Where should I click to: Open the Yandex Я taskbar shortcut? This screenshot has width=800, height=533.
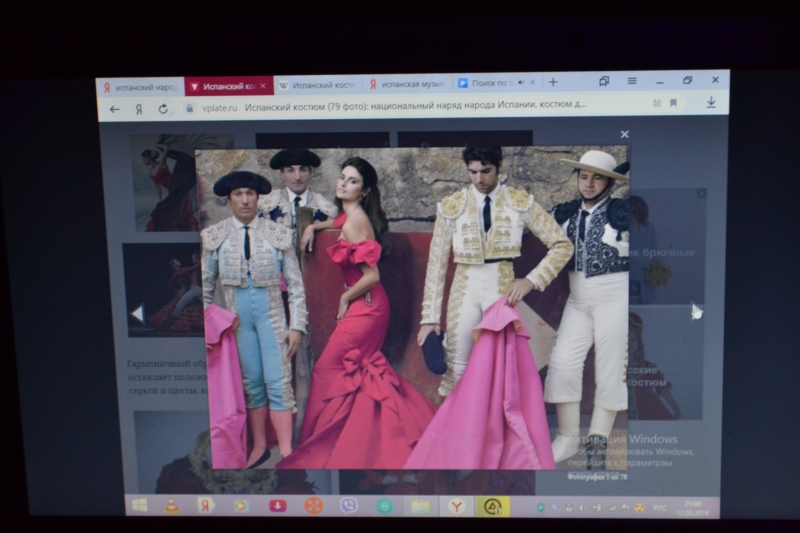206,505
